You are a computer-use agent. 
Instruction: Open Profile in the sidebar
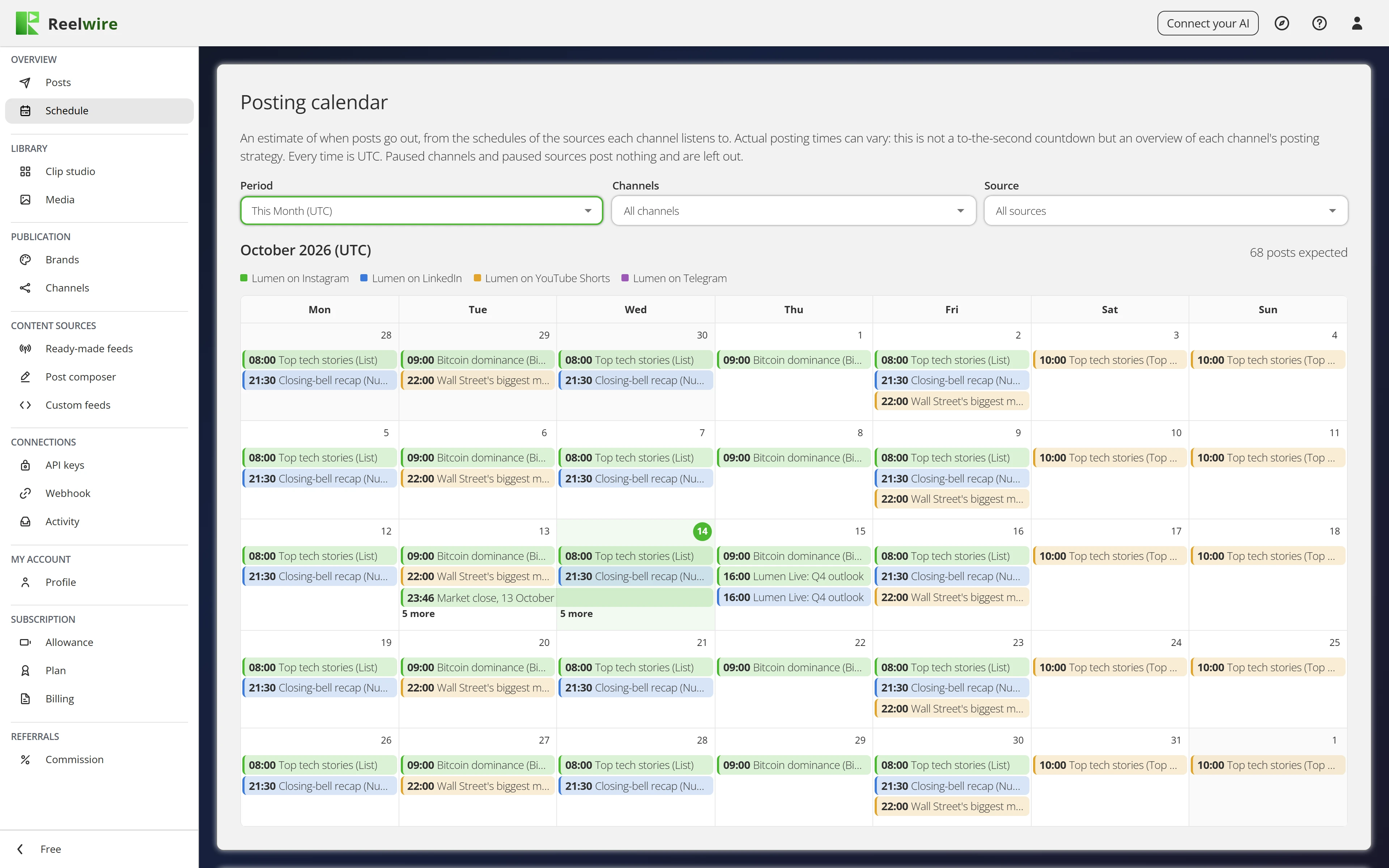[99, 582]
